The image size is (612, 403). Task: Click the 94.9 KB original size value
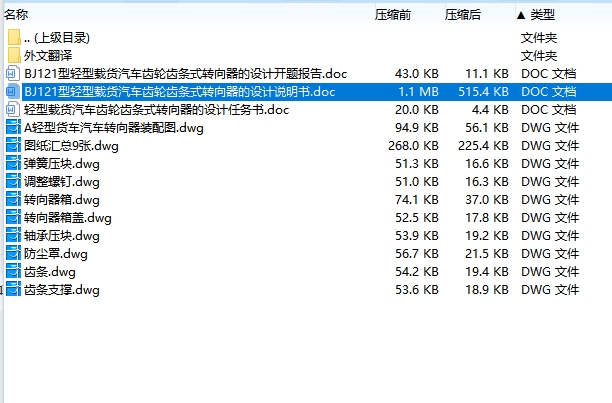point(416,128)
